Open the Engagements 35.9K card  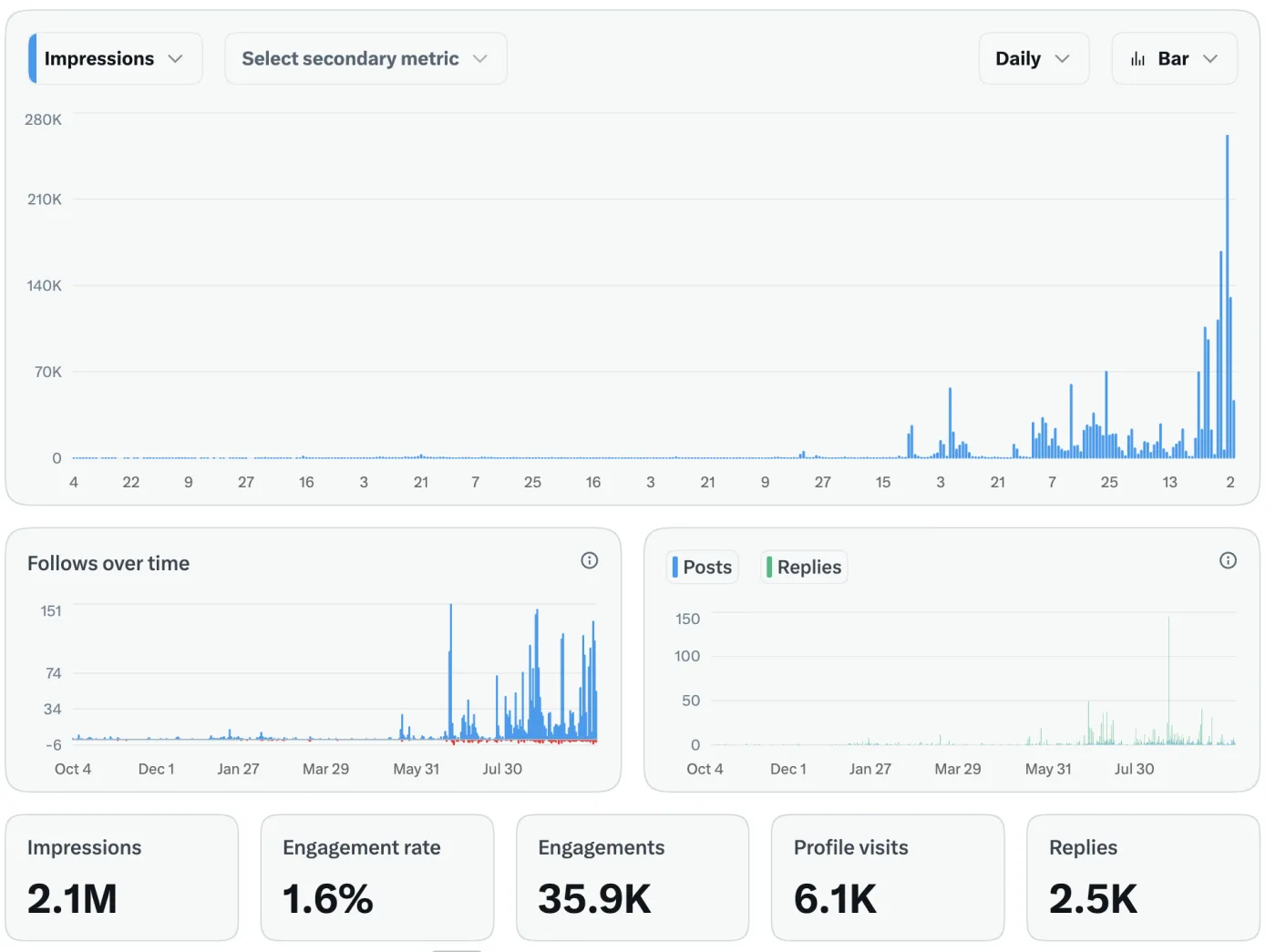tap(633, 877)
